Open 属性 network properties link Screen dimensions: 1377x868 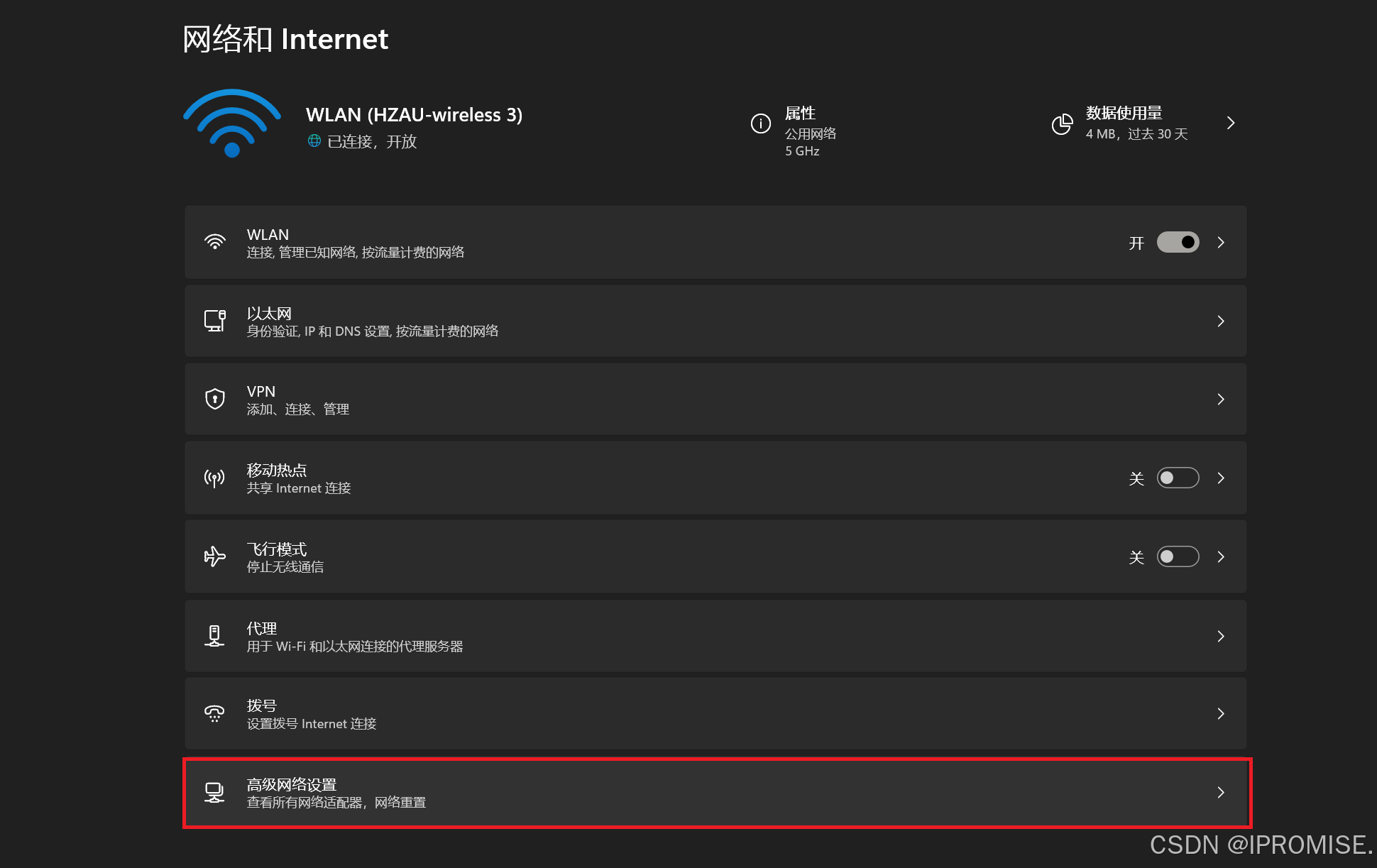(800, 114)
